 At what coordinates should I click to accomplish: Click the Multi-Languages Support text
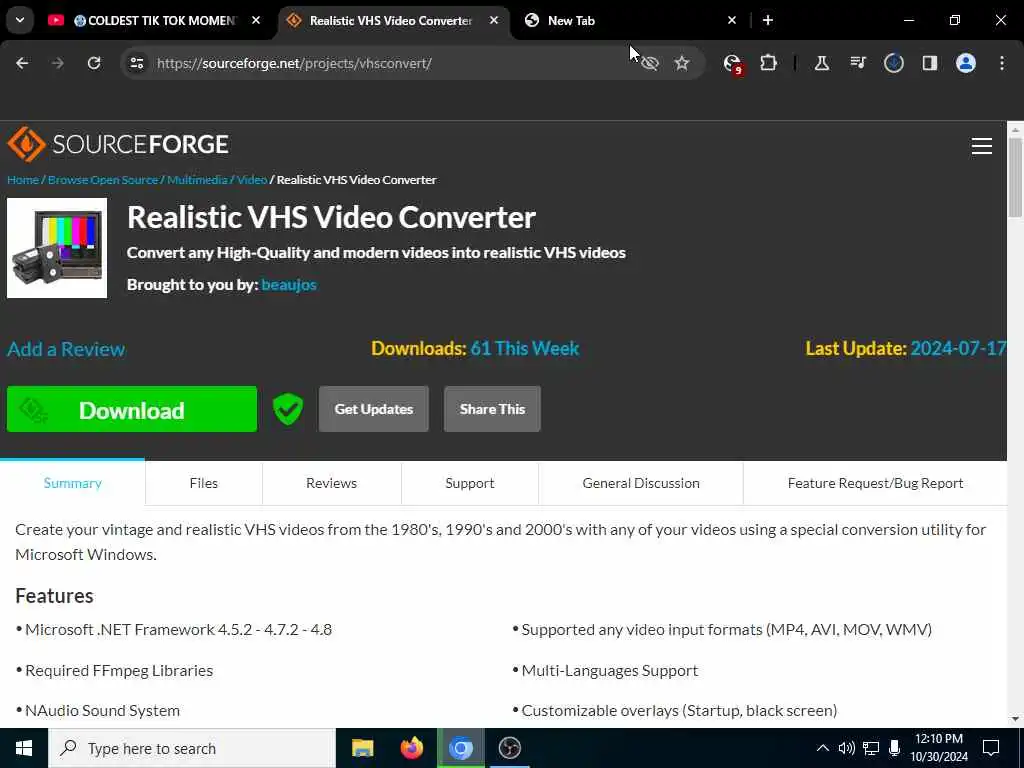pos(609,671)
